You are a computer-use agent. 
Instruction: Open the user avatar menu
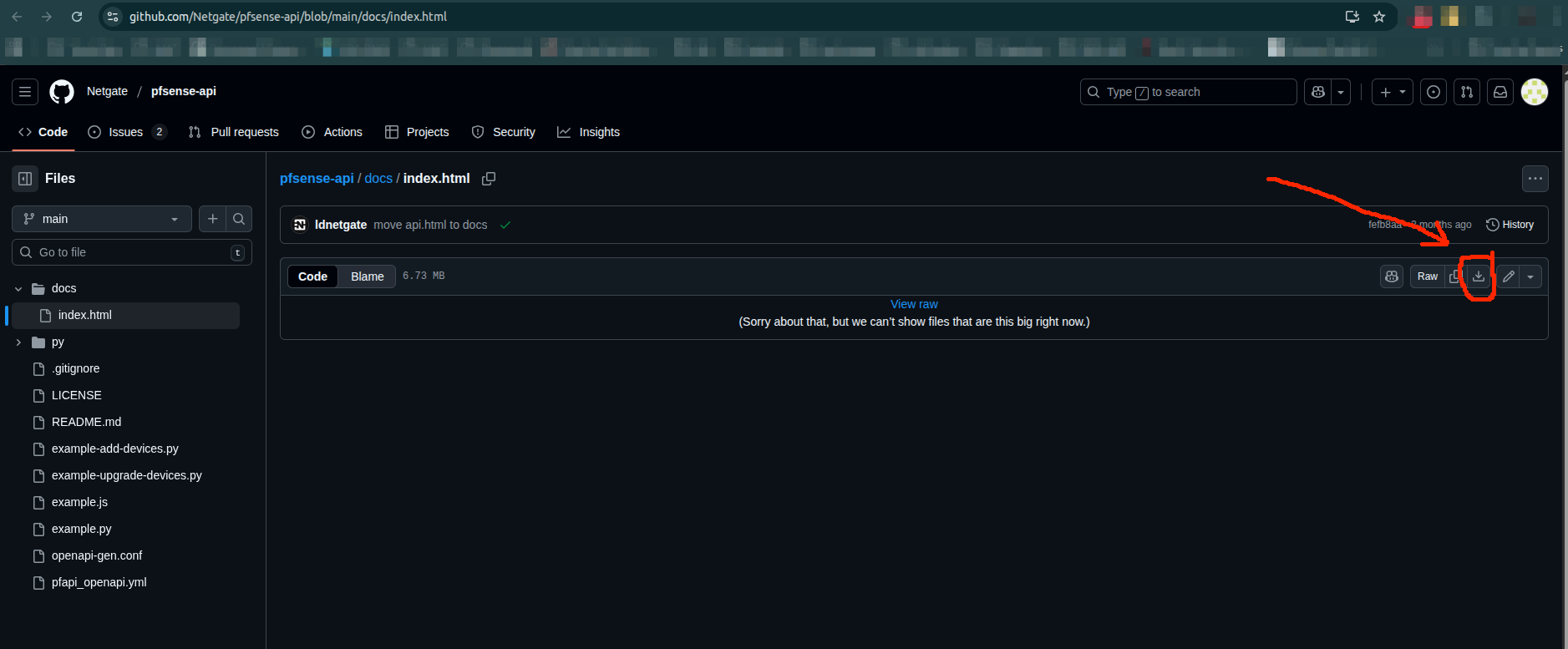tap(1535, 92)
